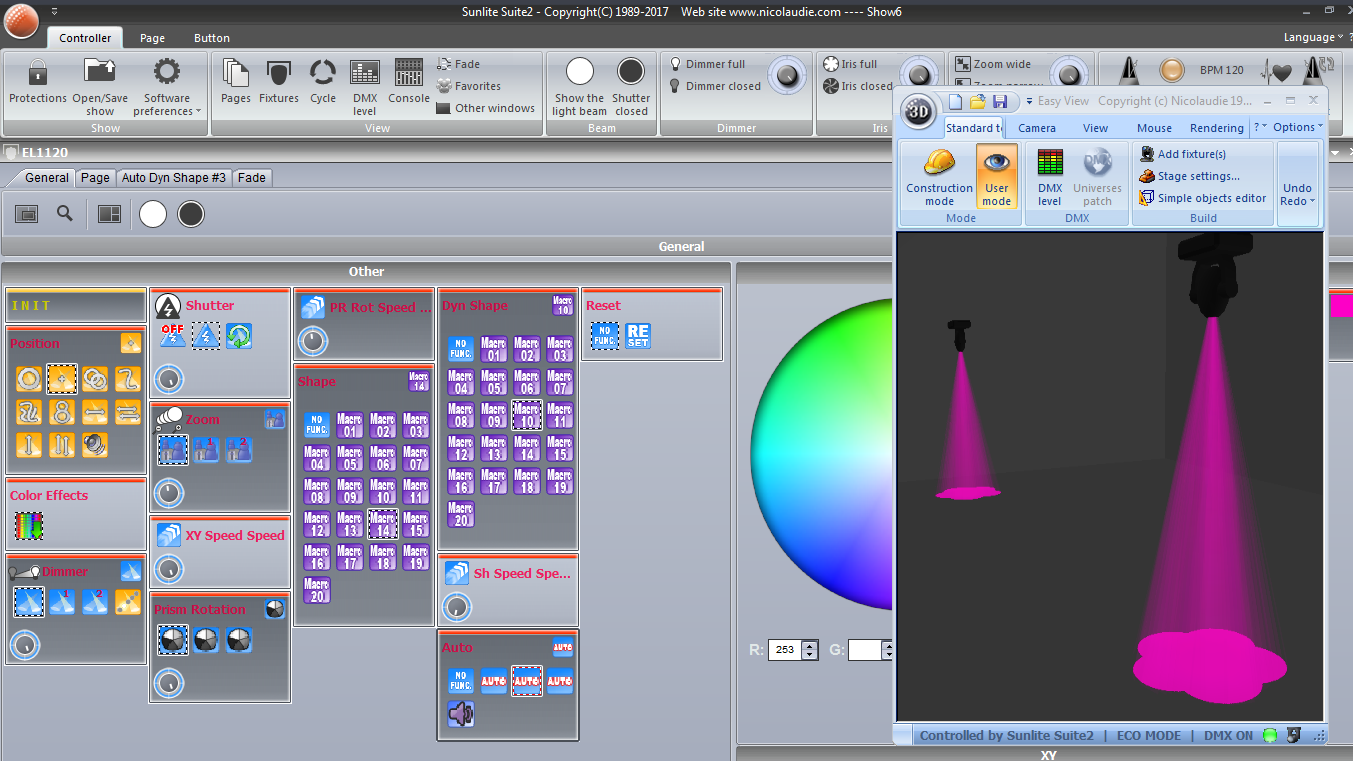Open the Cycle view
Viewport: 1353px width, 761px height.
(x=323, y=82)
